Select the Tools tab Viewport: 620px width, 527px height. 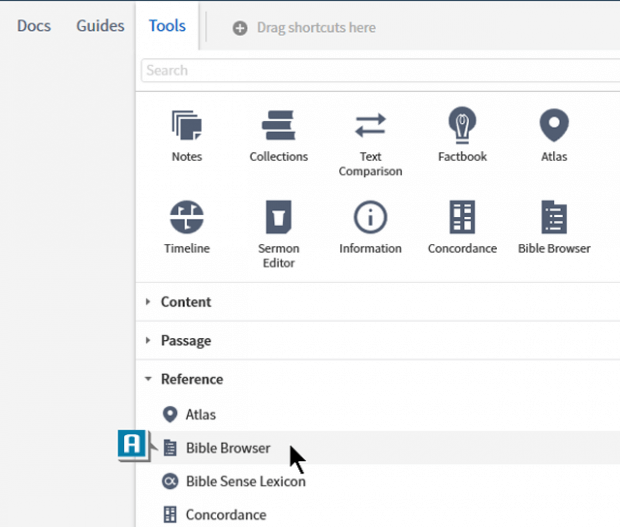[x=167, y=26]
